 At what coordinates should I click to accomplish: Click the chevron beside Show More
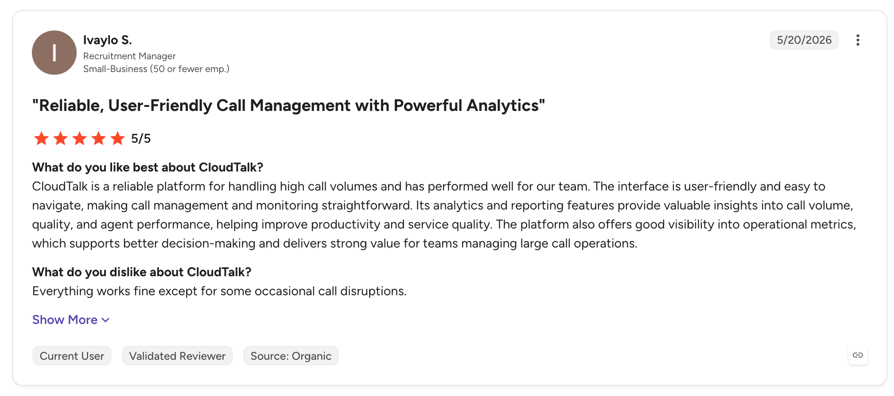[x=105, y=320]
